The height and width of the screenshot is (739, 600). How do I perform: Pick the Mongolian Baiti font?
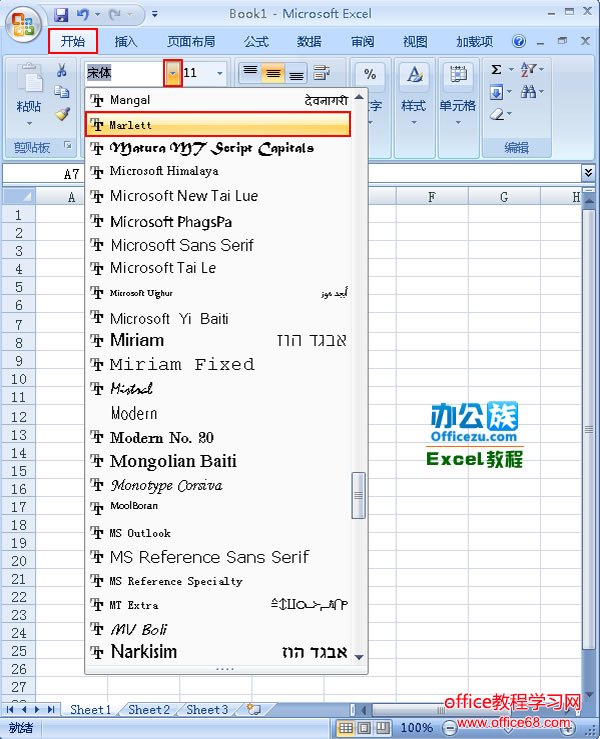pyautogui.click(x=218, y=461)
